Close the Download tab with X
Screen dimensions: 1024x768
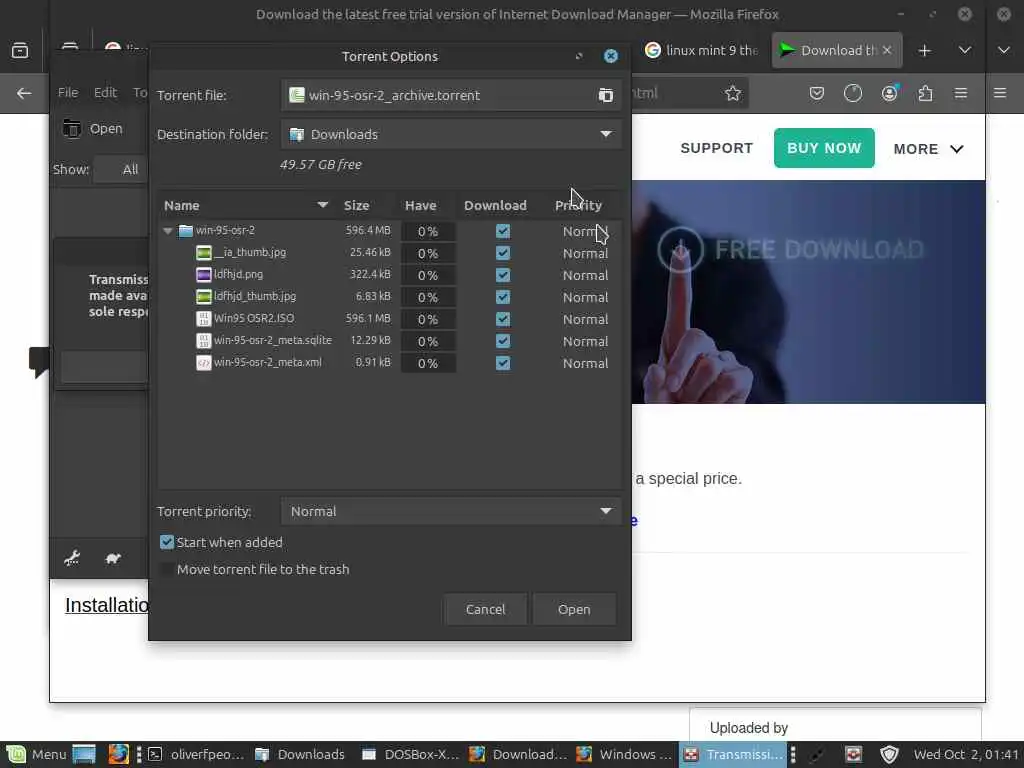(x=886, y=50)
